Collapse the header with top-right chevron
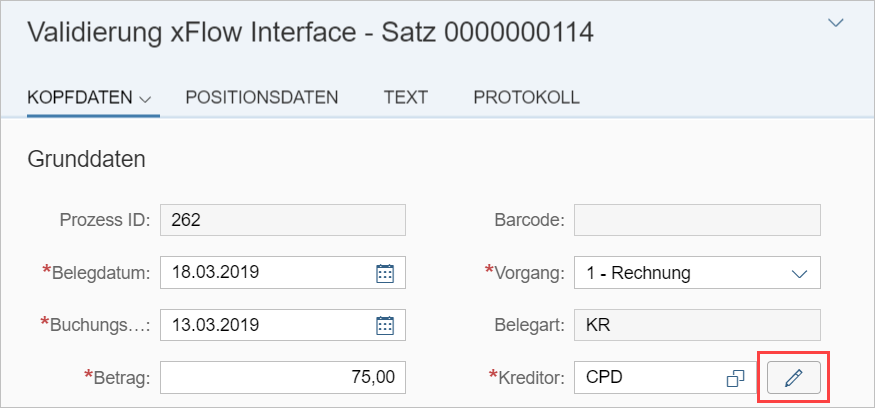Viewport: 875px width, 408px height. [836, 24]
